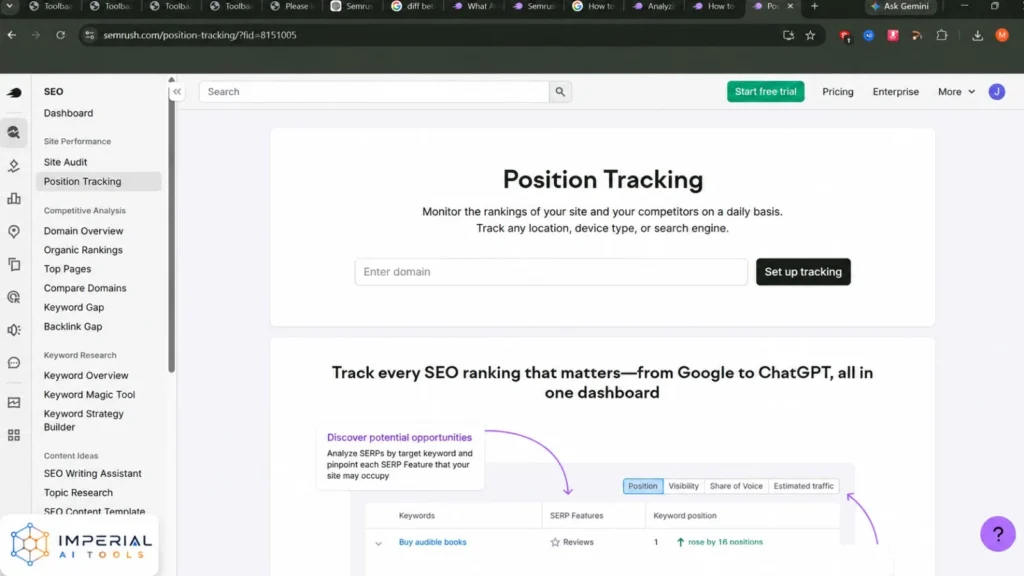Open Dashboard in SEO menu
This screenshot has height=576, width=1024.
point(69,113)
